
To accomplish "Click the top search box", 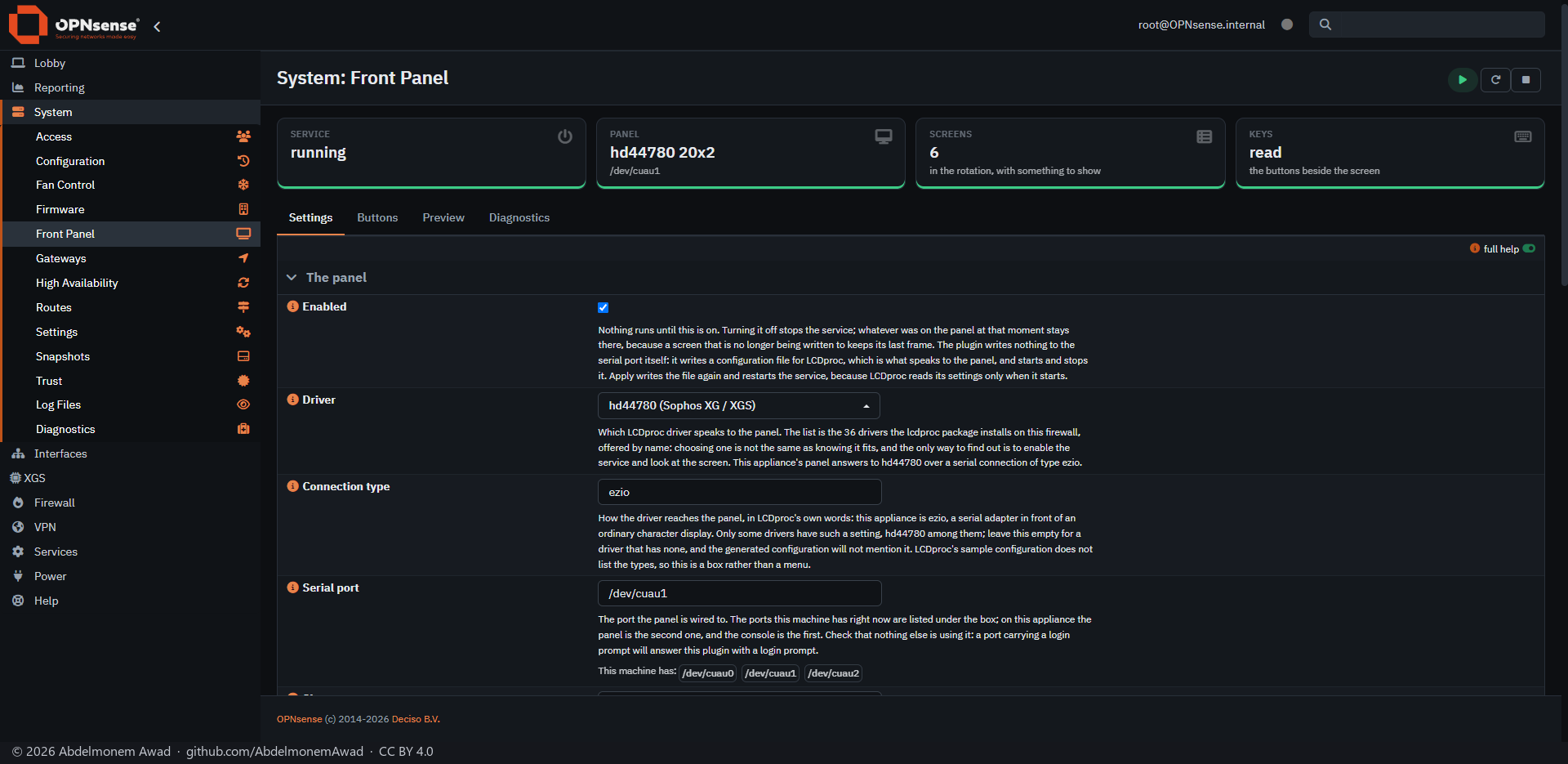I will click(x=1427, y=25).
